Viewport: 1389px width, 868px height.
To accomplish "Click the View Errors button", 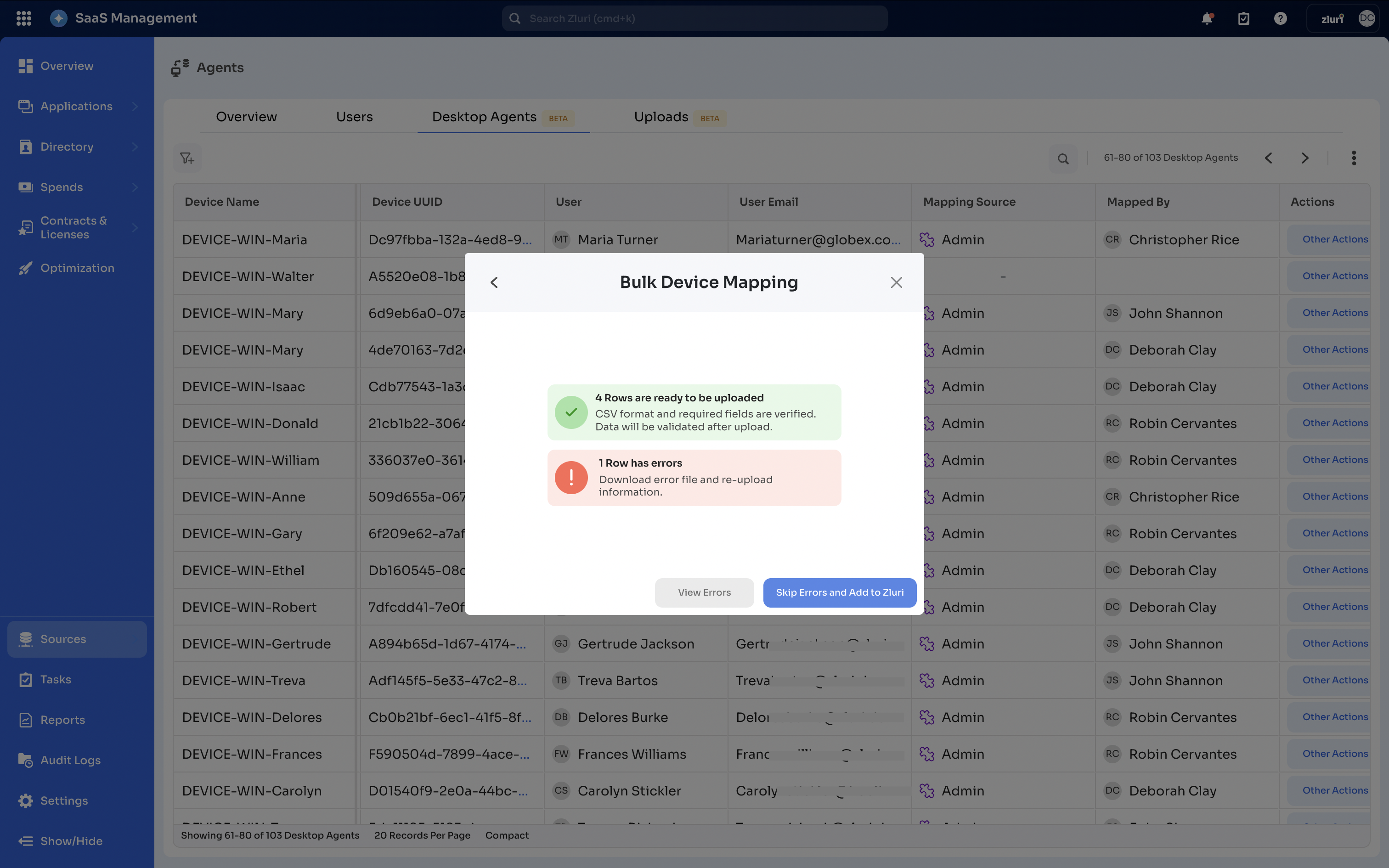I will point(704,592).
